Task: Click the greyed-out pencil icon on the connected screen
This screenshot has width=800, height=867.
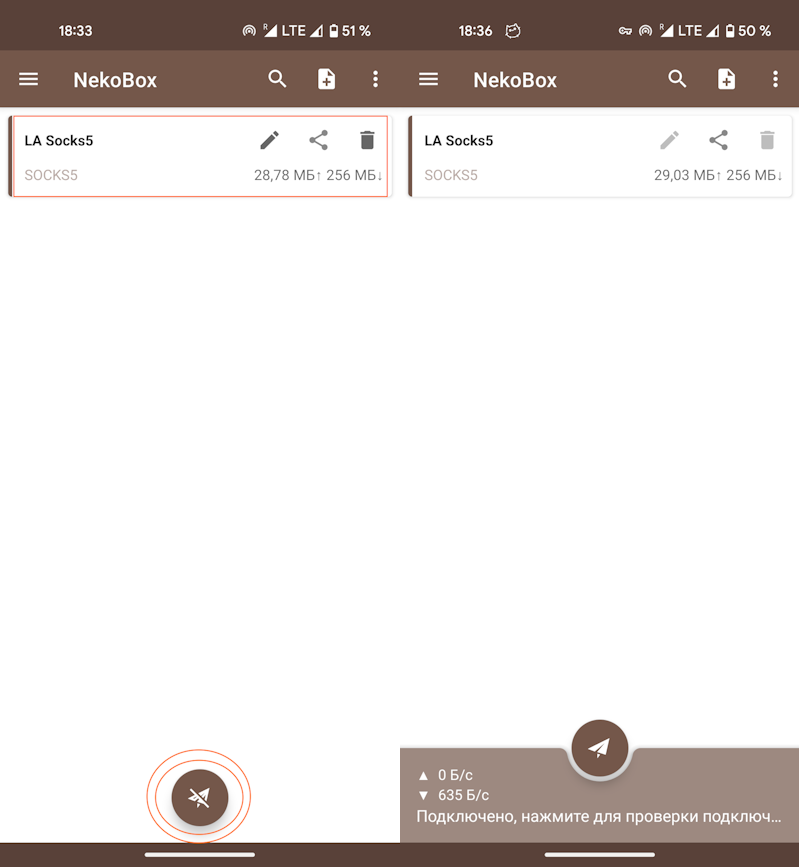Action: coord(670,141)
